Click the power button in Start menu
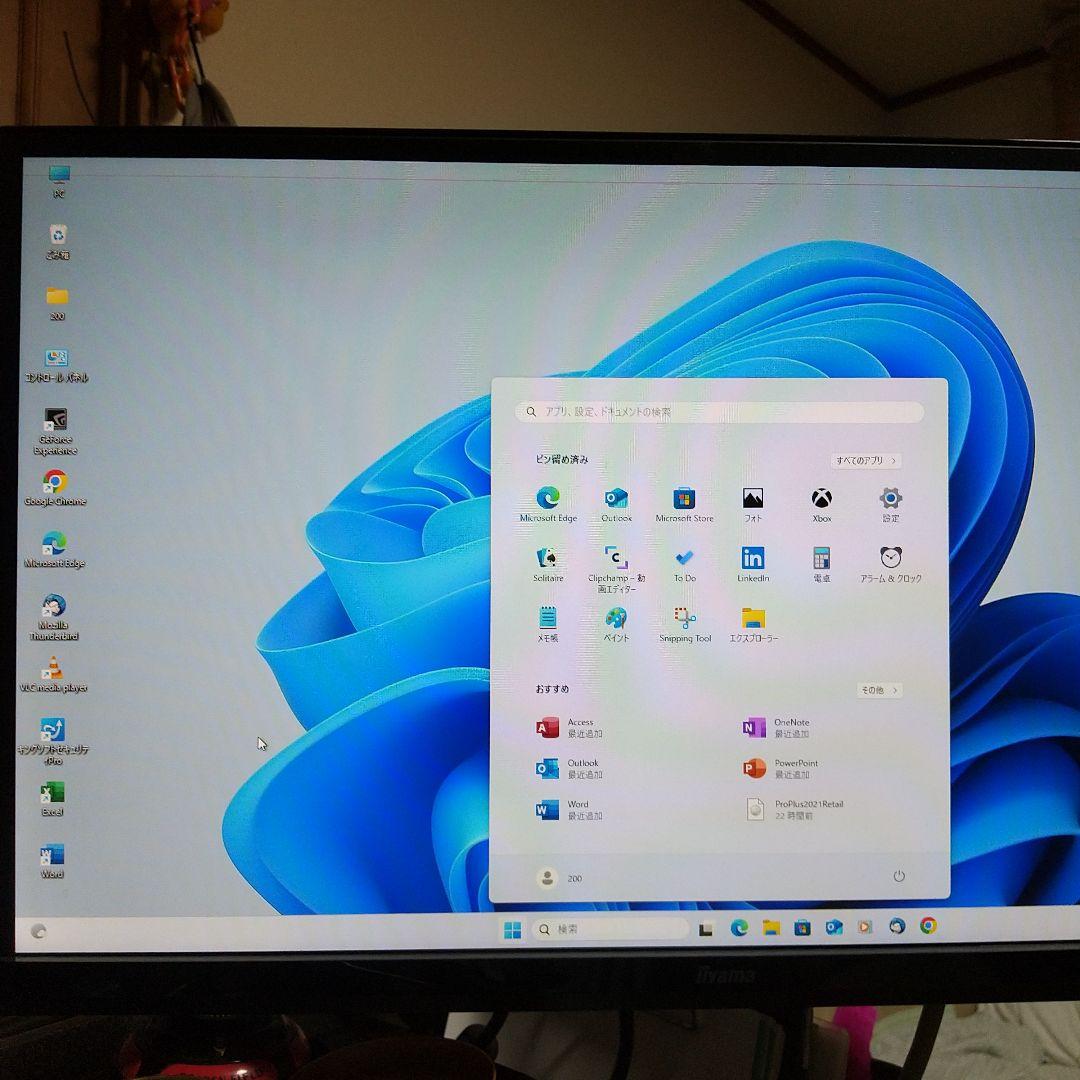The width and height of the screenshot is (1080, 1080). click(x=899, y=876)
